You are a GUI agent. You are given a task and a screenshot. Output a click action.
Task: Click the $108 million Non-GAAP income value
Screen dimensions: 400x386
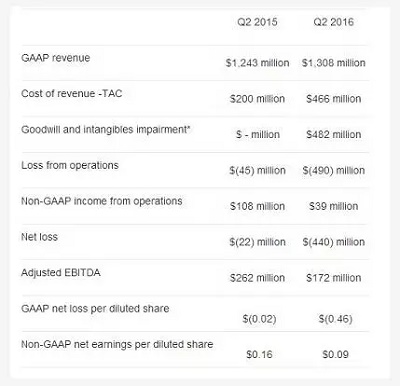point(257,206)
